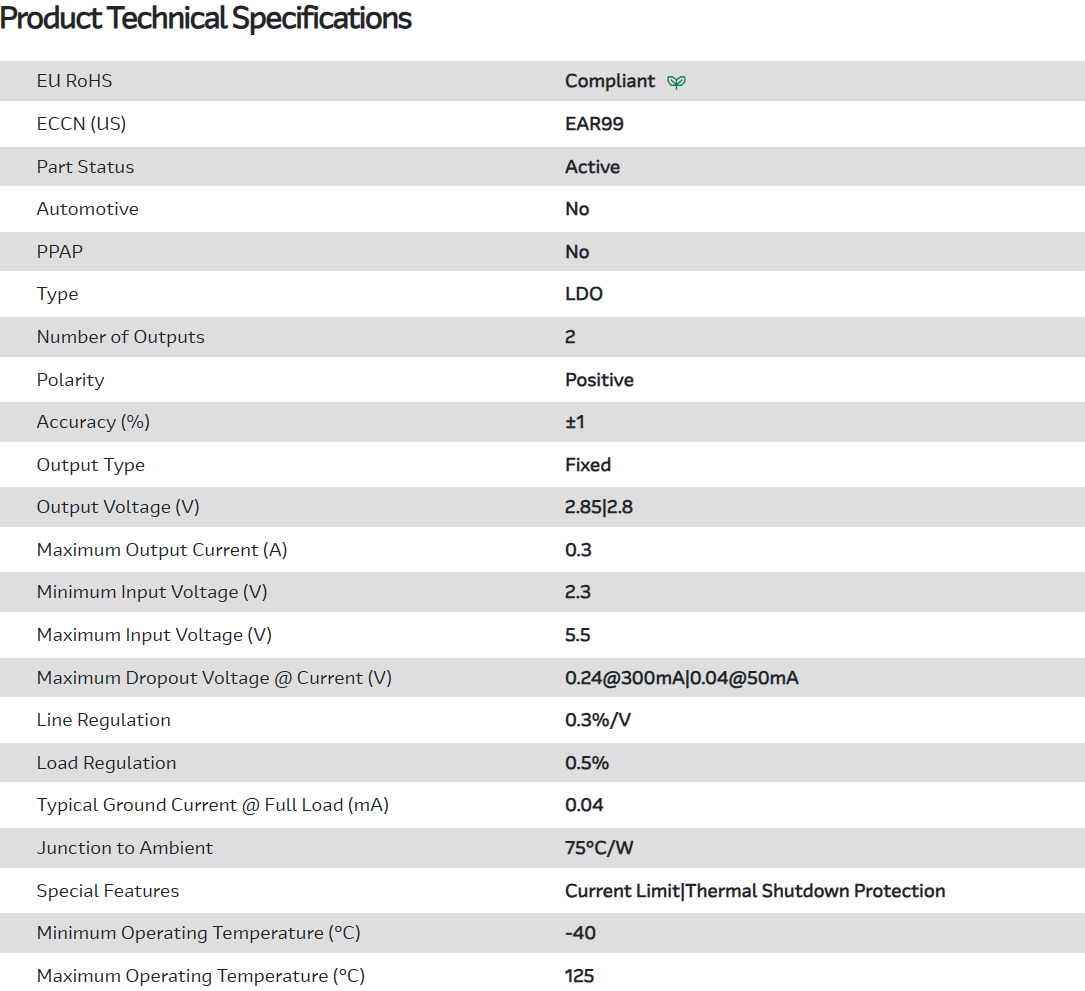
Task: Click the ±1 accuracy value
Action: tap(574, 422)
